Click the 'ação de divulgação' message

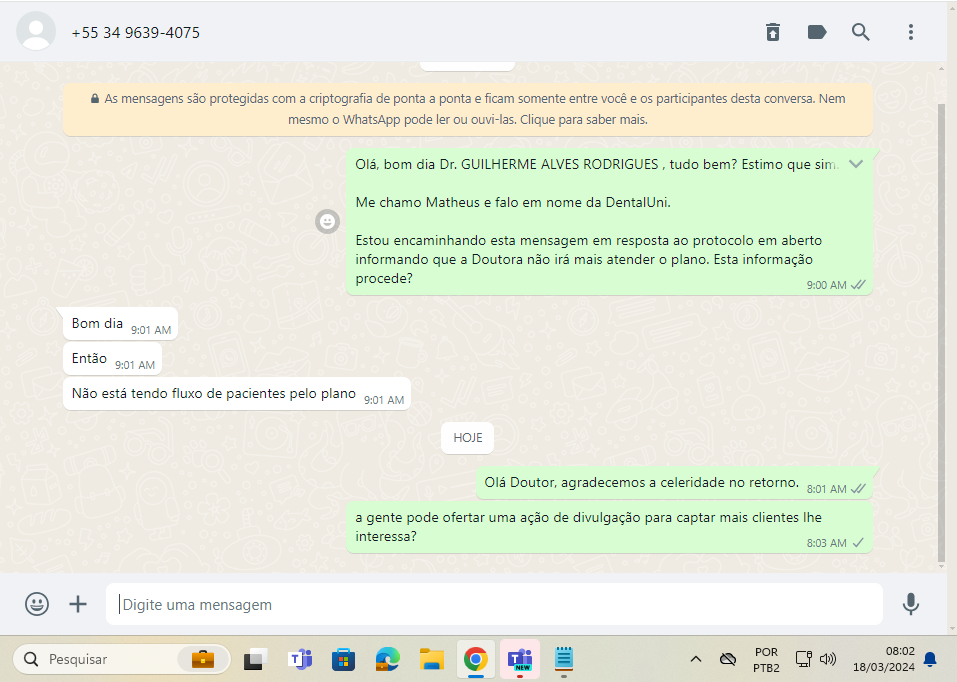point(609,528)
